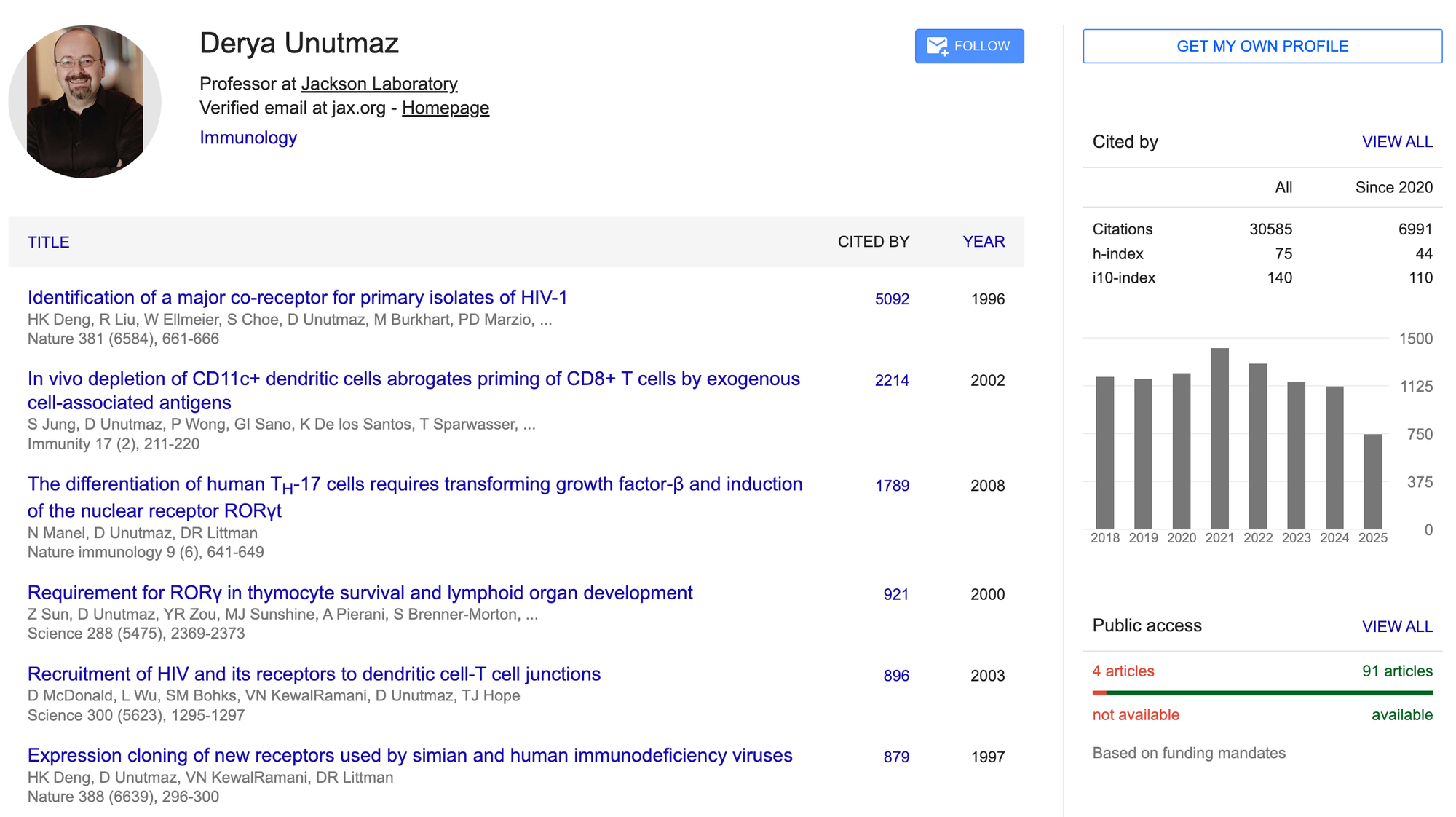Click the 1789 cited-by count
Image resolution: width=1456 pixels, height=817 pixels.
tap(891, 486)
